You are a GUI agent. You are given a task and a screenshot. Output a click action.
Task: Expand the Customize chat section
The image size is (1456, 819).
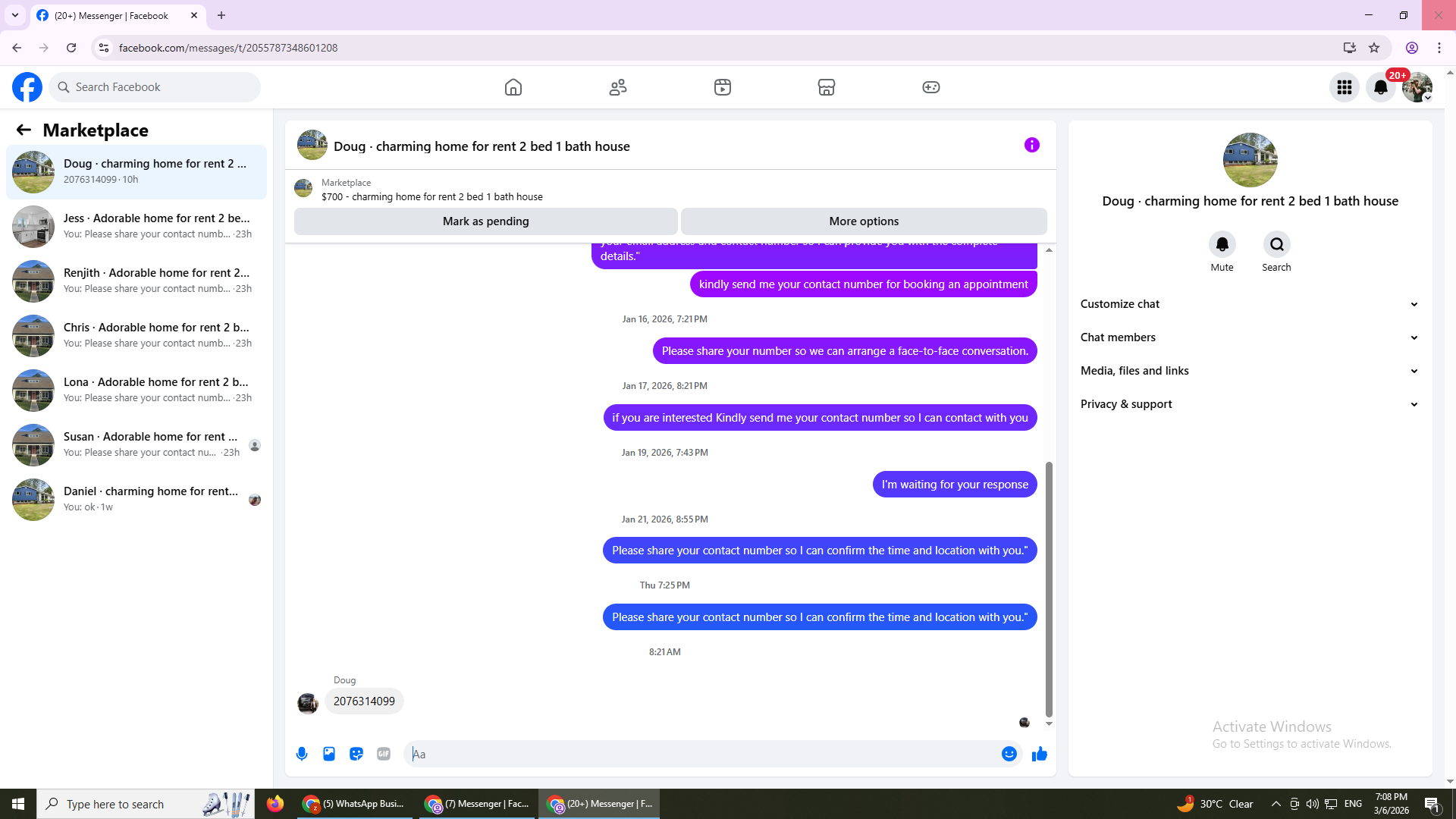(1249, 304)
